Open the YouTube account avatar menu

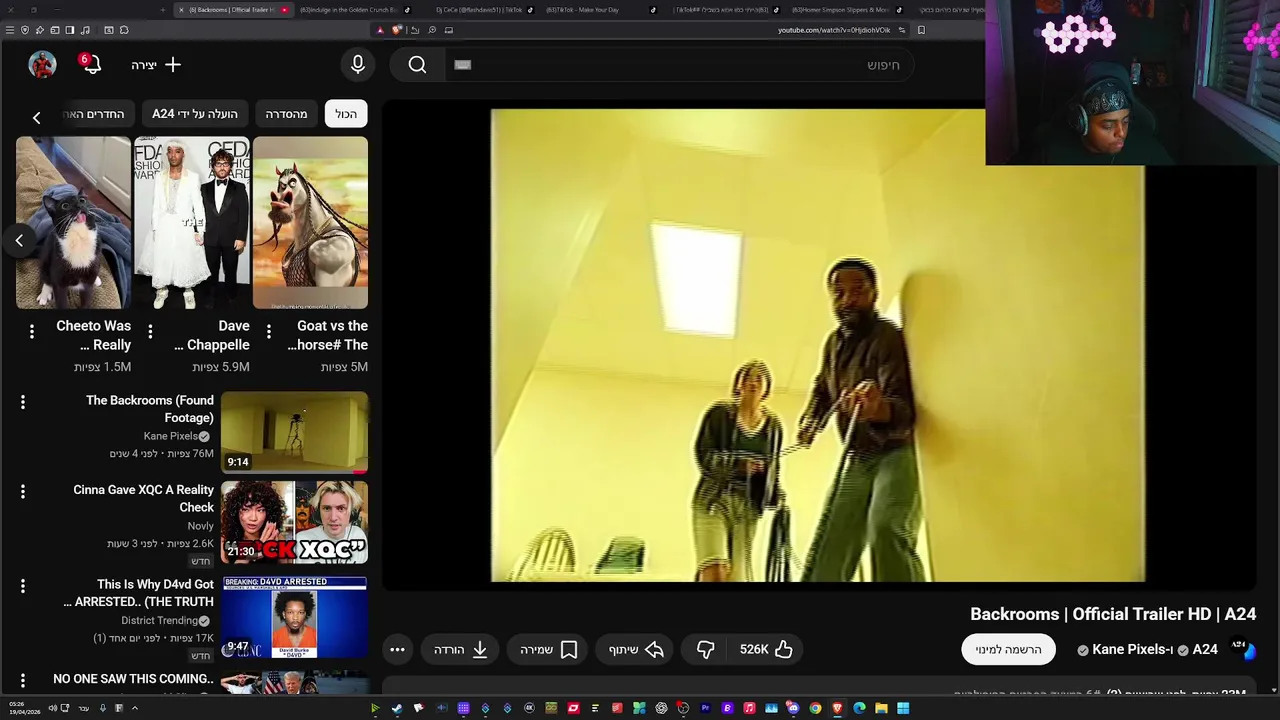pos(42,65)
